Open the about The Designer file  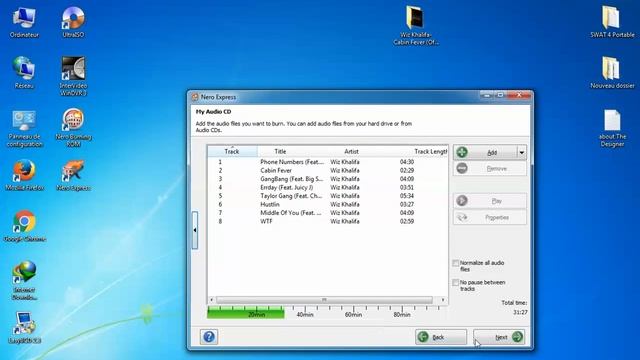coord(612,129)
